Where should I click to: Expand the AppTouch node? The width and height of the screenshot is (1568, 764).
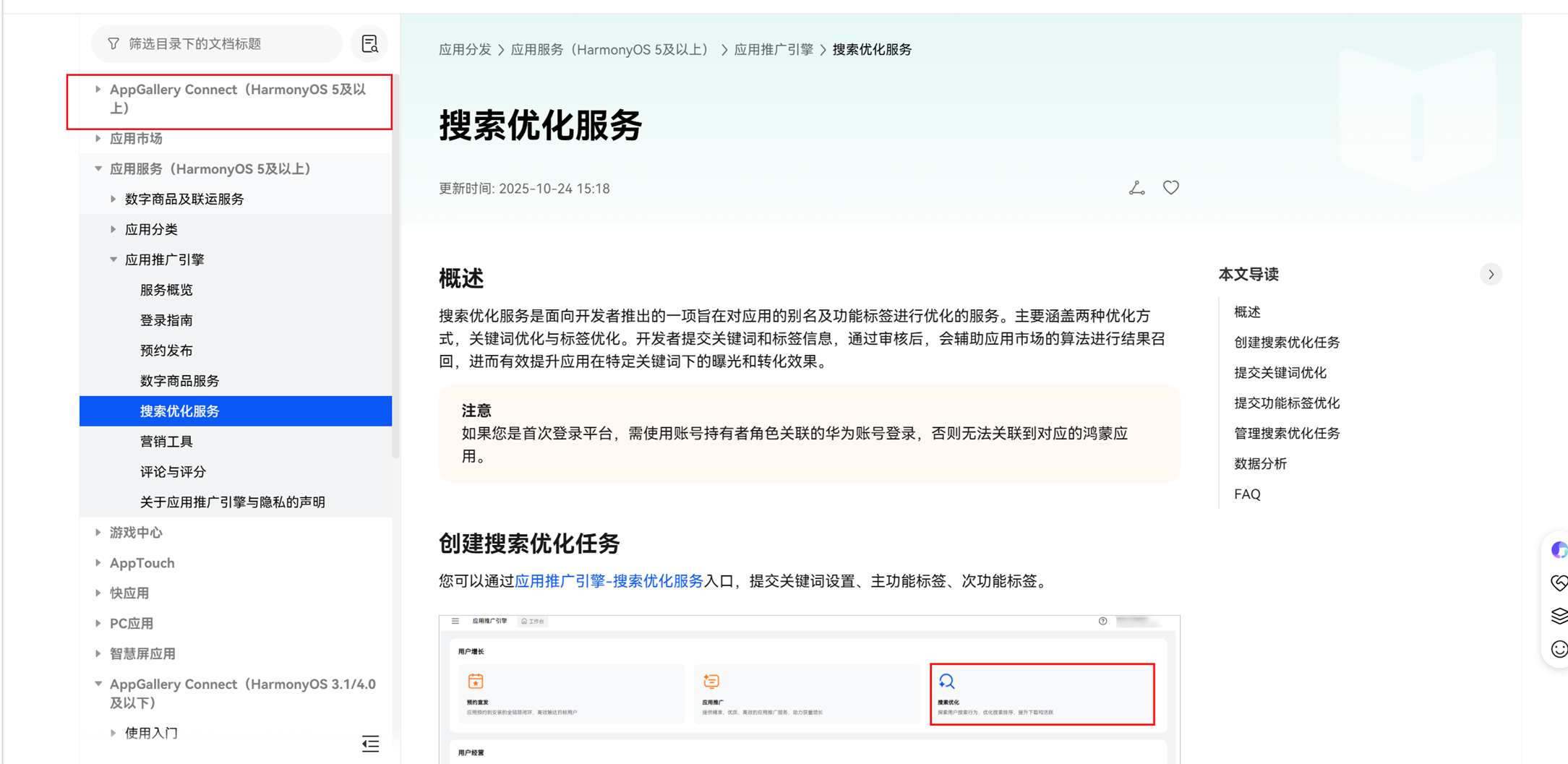[98, 562]
